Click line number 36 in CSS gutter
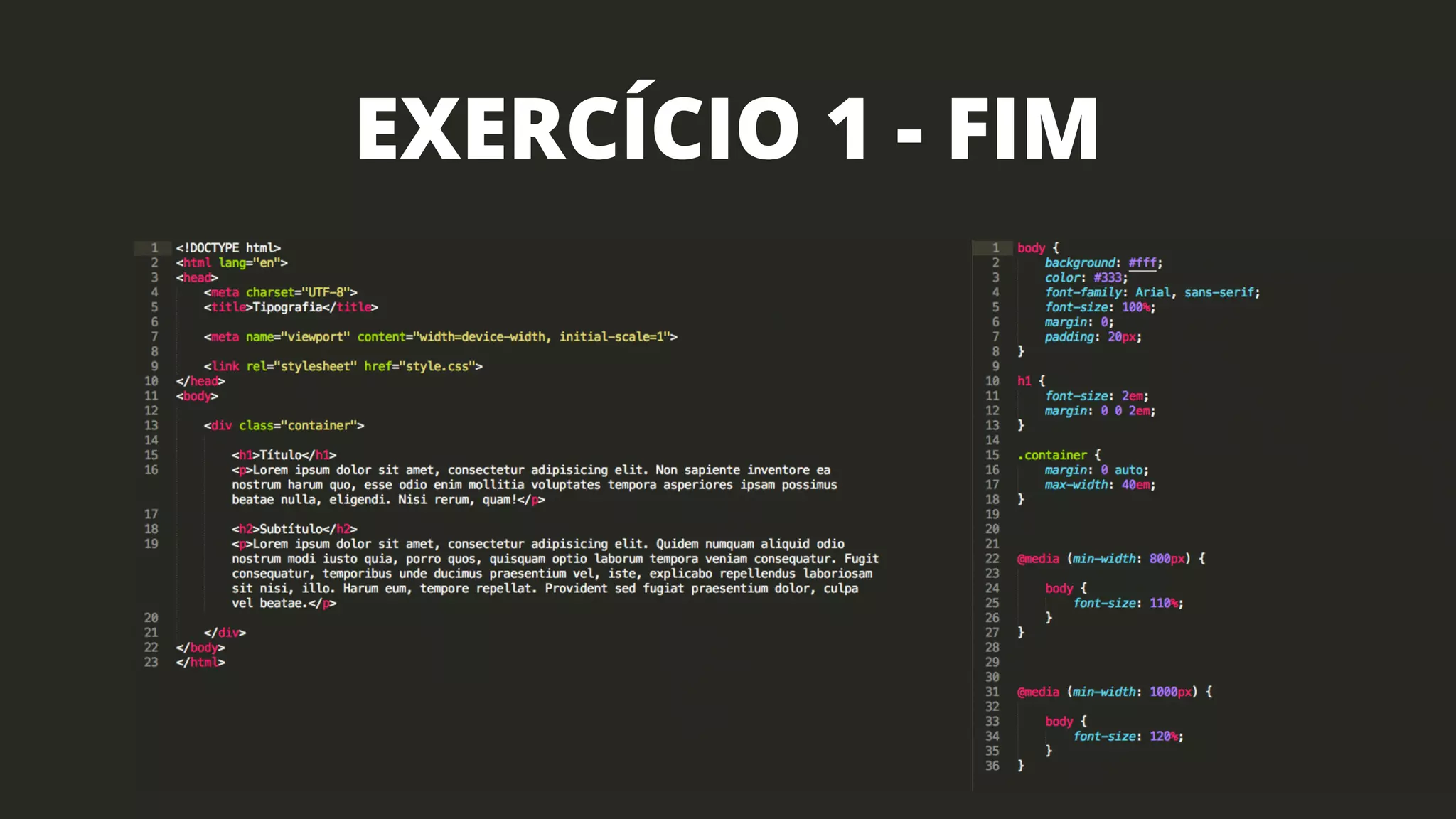 point(992,766)
